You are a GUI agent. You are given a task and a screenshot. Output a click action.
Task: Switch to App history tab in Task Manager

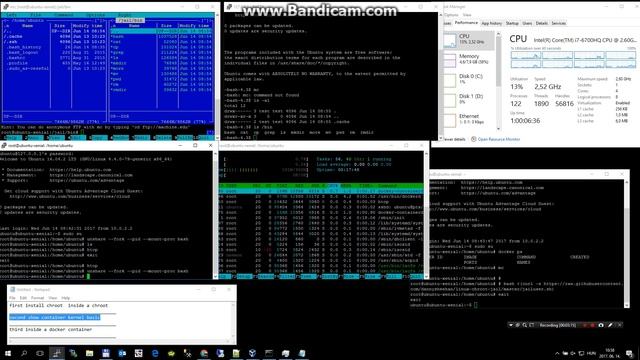click(492, 23)
